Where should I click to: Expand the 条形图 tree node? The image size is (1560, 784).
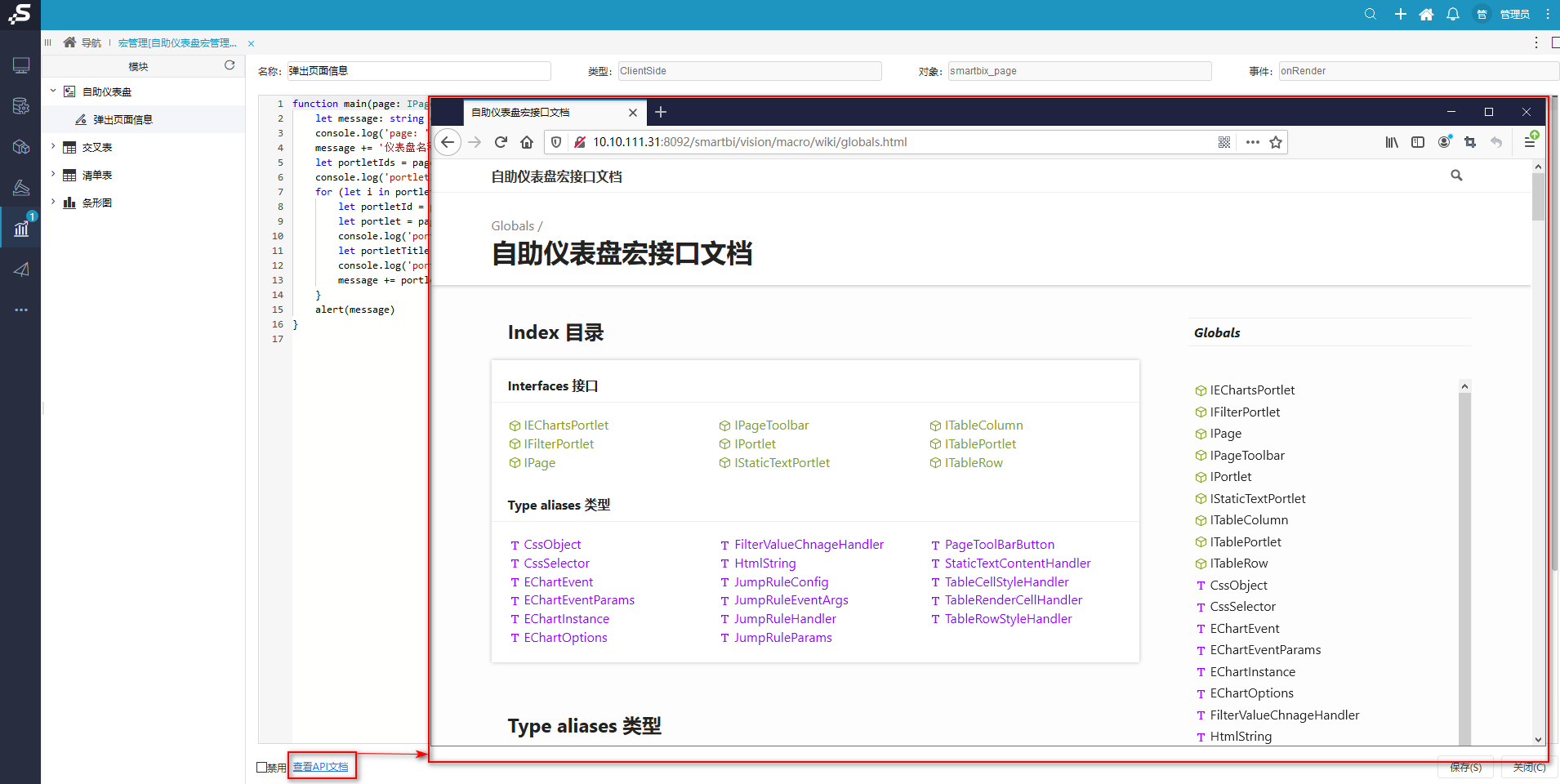pos(53,203)
